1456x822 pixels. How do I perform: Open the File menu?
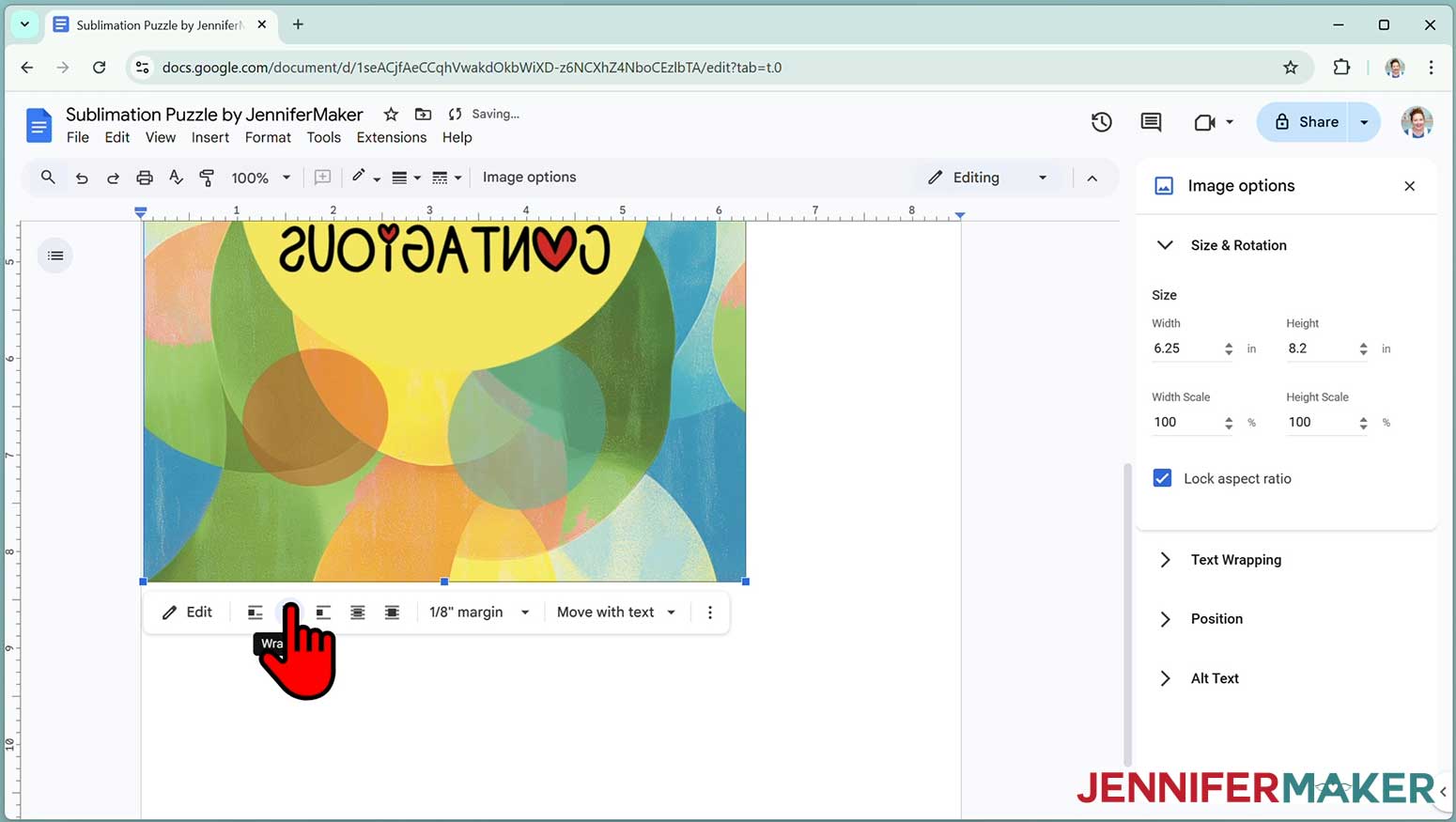(x=78, y=137)
